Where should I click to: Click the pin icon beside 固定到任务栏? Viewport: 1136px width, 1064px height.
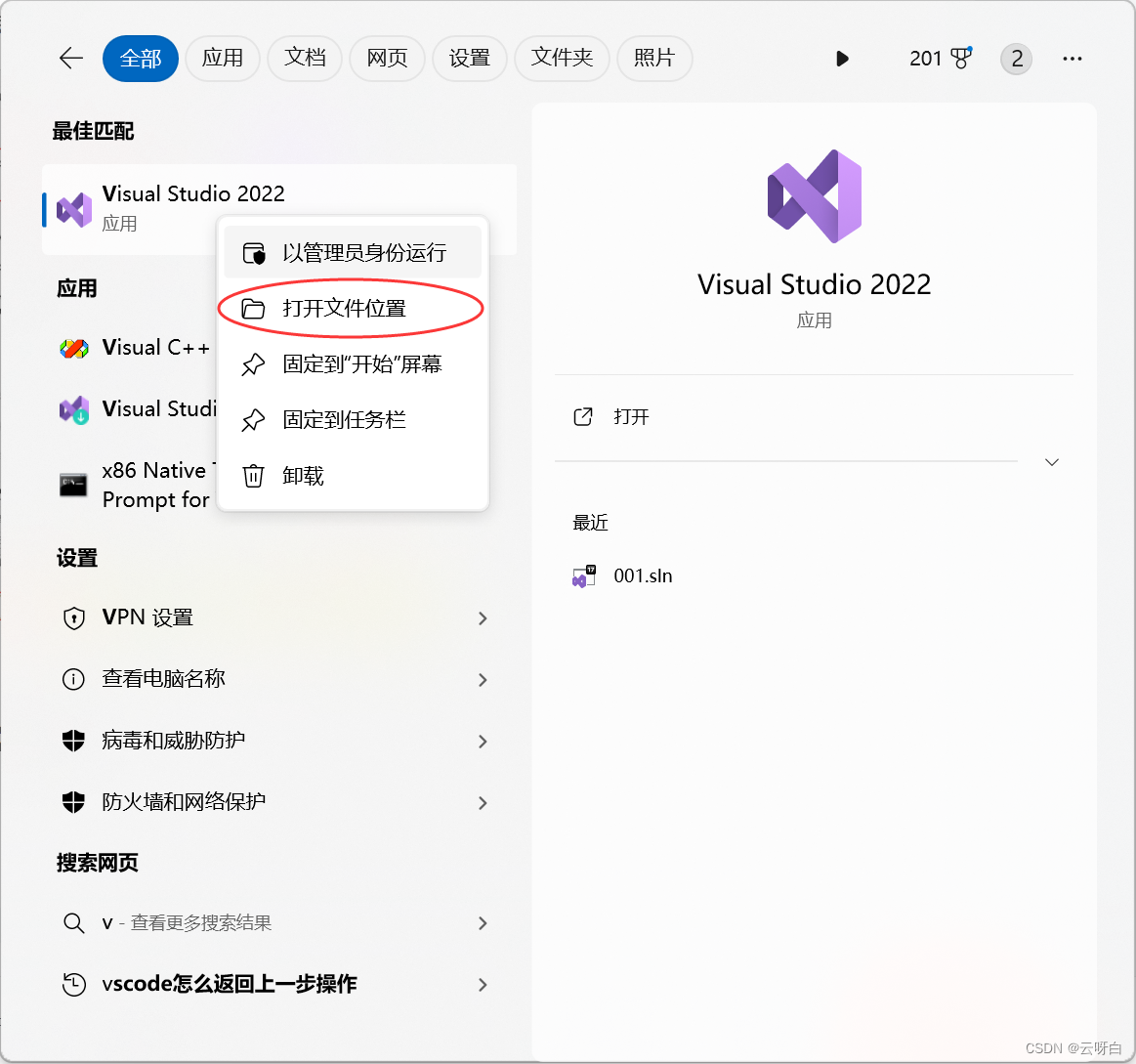(253, 420)
